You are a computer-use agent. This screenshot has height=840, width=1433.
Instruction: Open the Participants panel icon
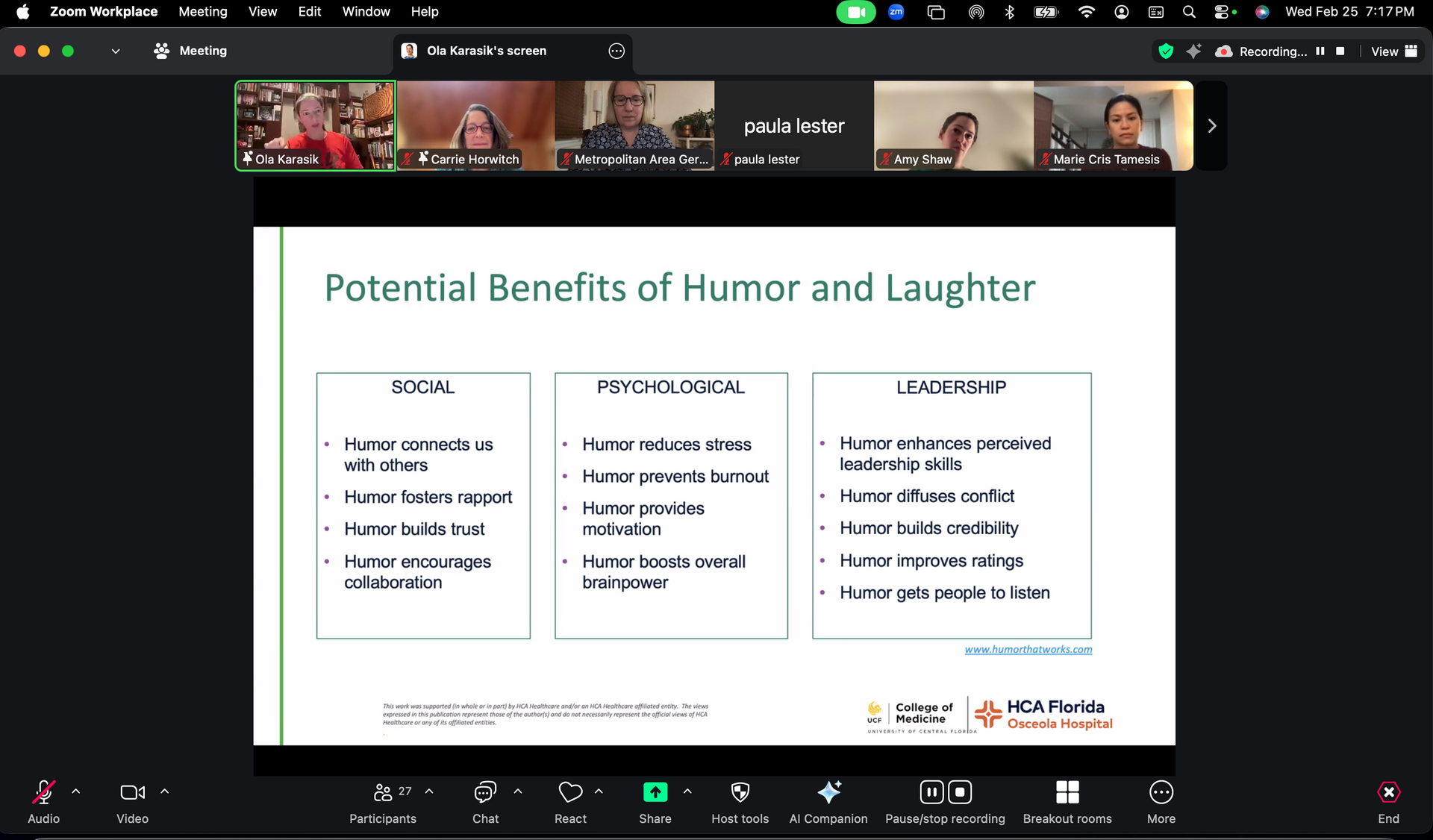click(383, 792)
